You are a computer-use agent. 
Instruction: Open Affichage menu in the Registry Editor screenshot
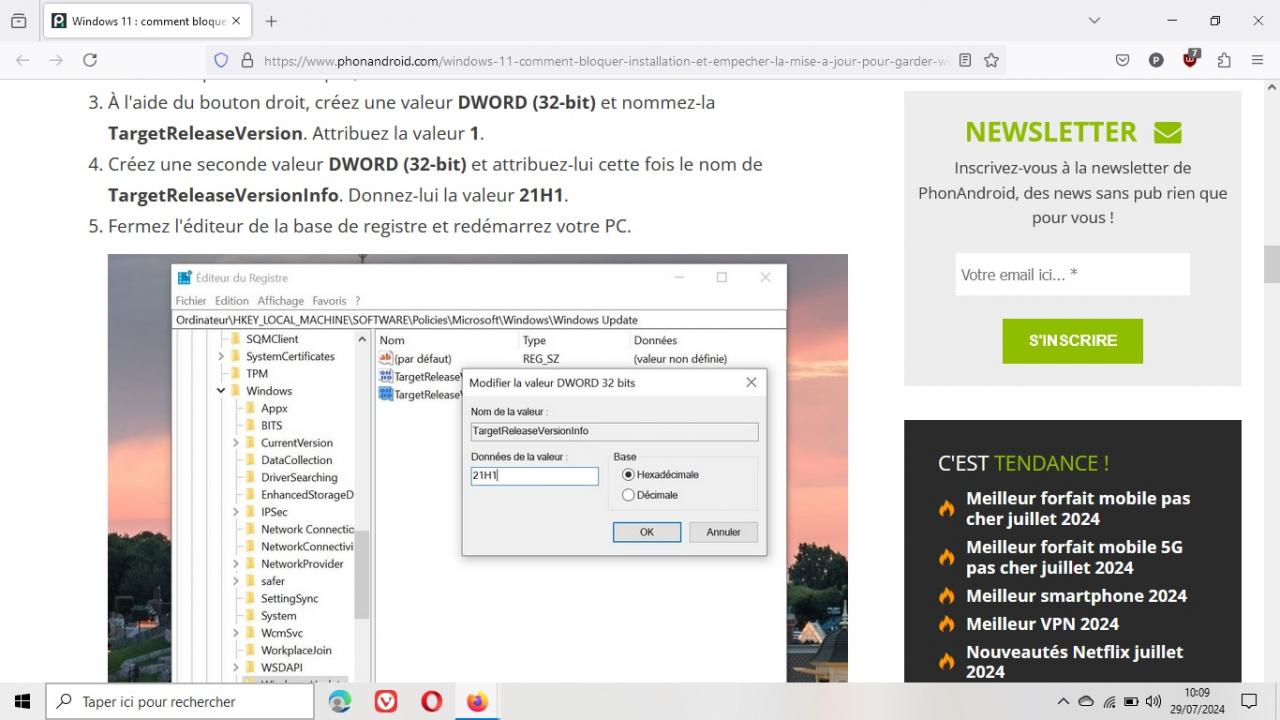[x=281, y=301]
